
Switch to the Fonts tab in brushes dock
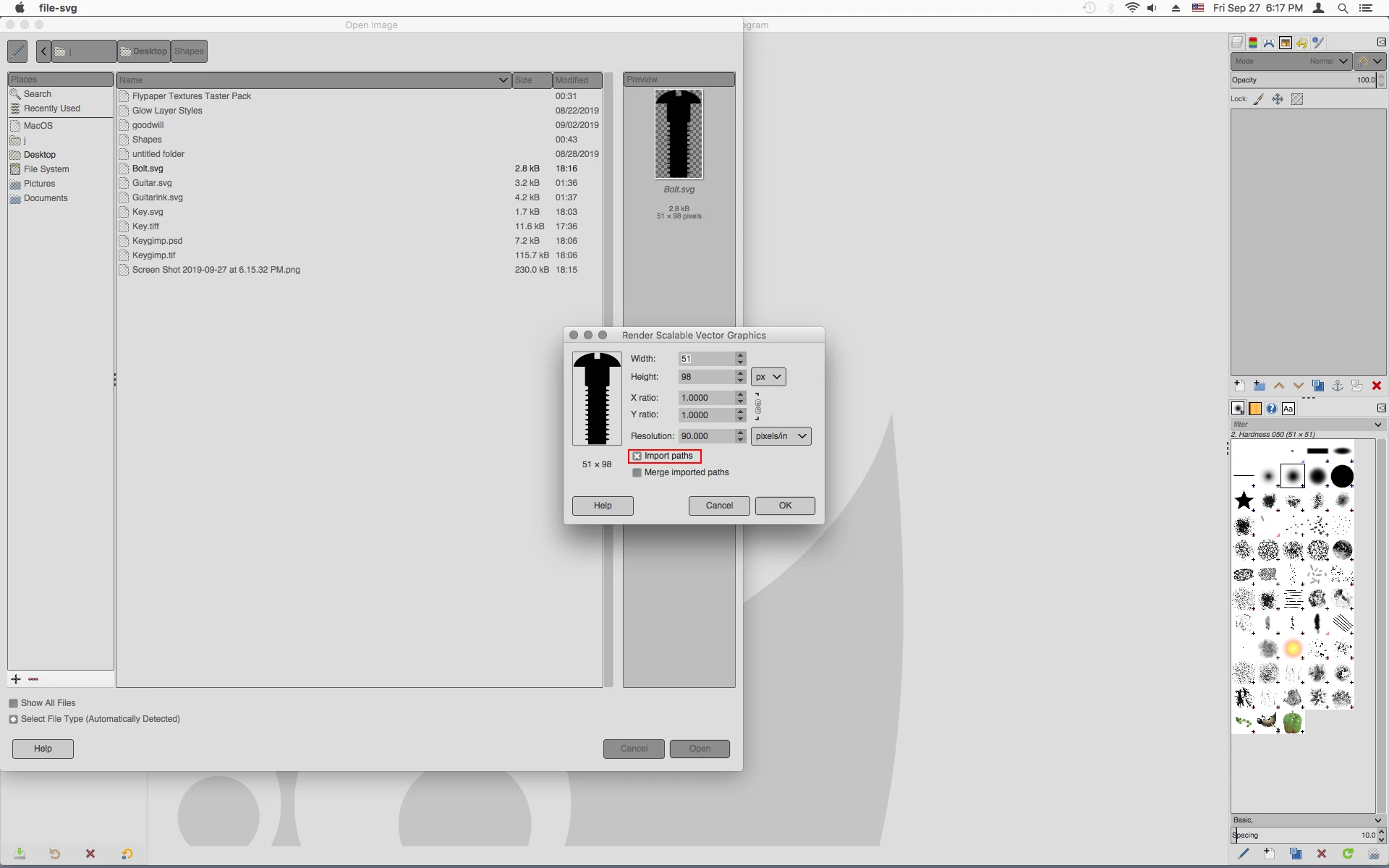tap(1288, 409)
